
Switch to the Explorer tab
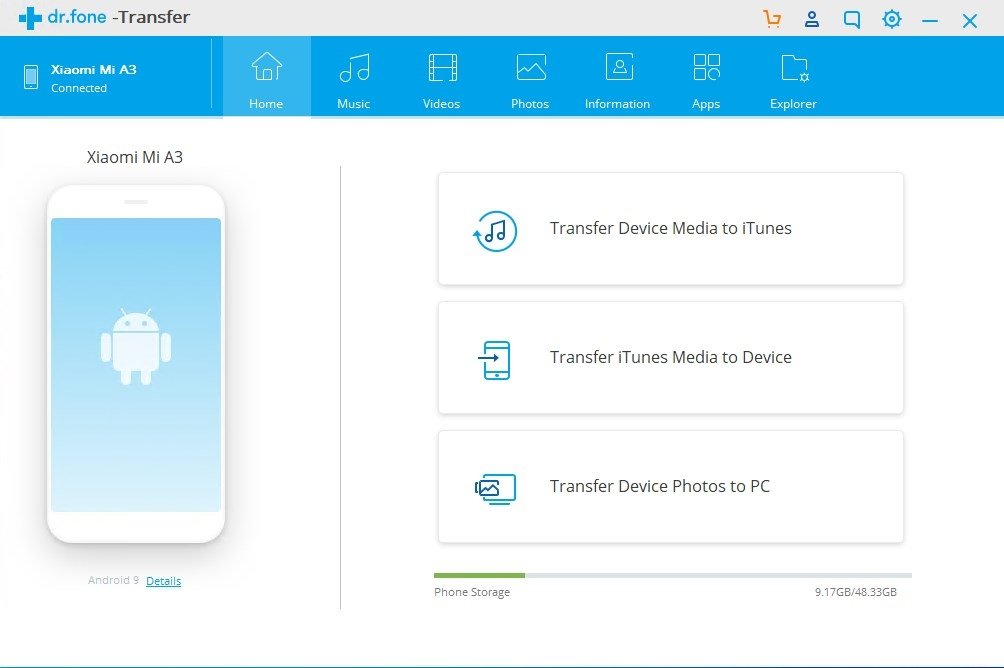point(793,79)
